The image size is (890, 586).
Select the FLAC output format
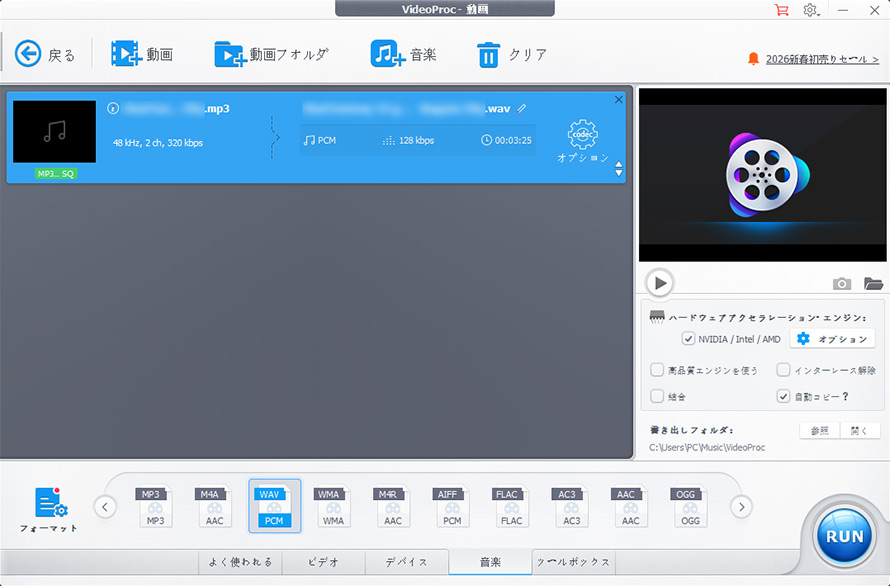[510, 506]
